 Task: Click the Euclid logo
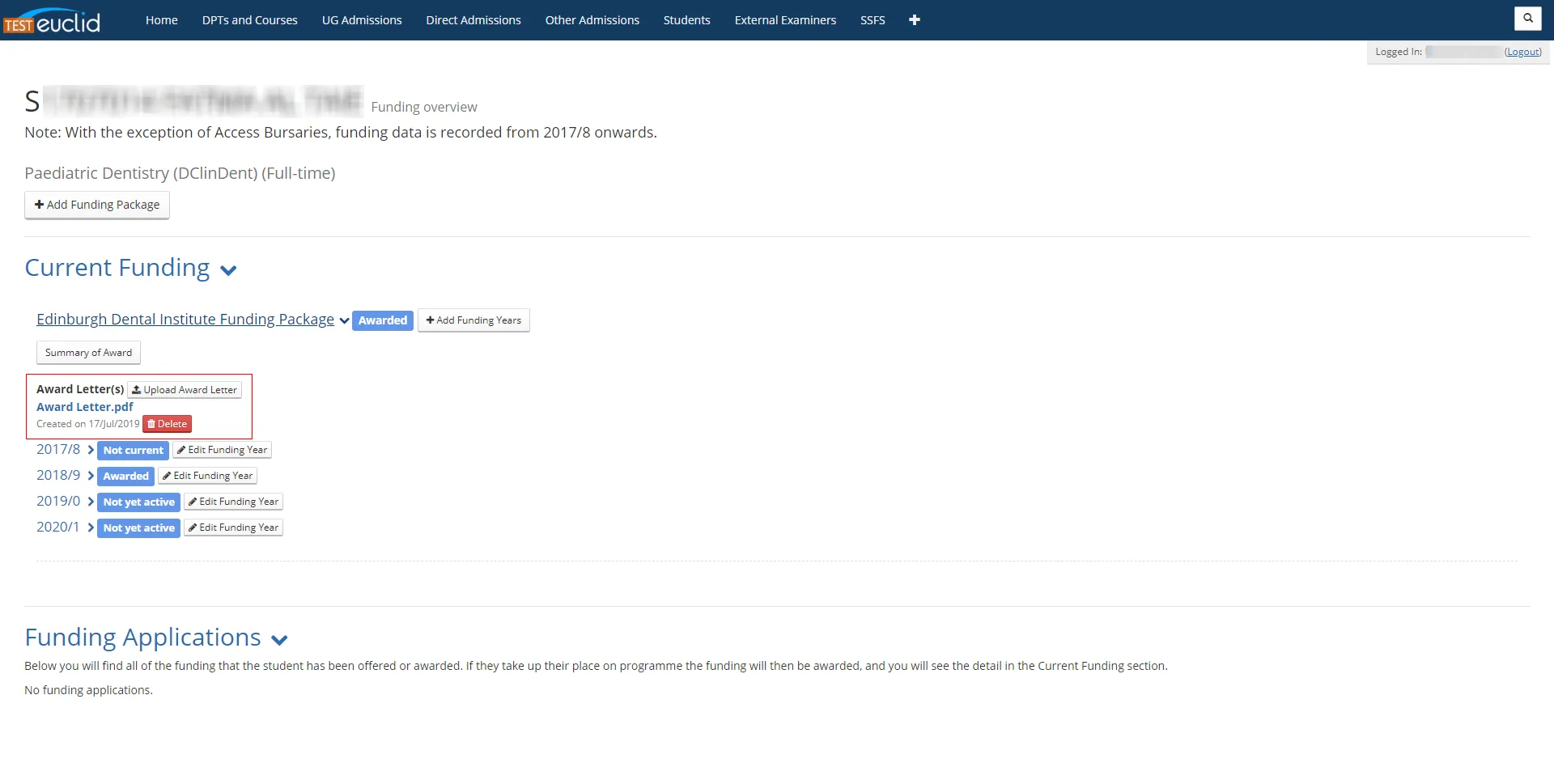pos(52,21)
